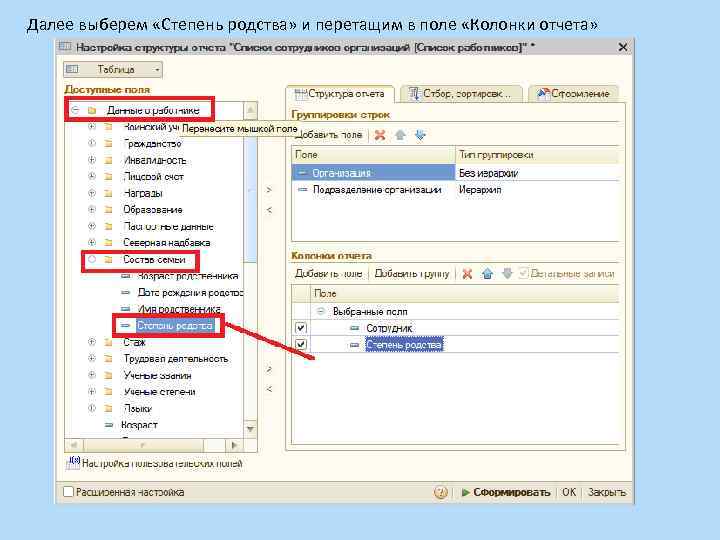Screen dimensions: 720x540
Task: Expand Образование folder
Action: tap(92, 209)
